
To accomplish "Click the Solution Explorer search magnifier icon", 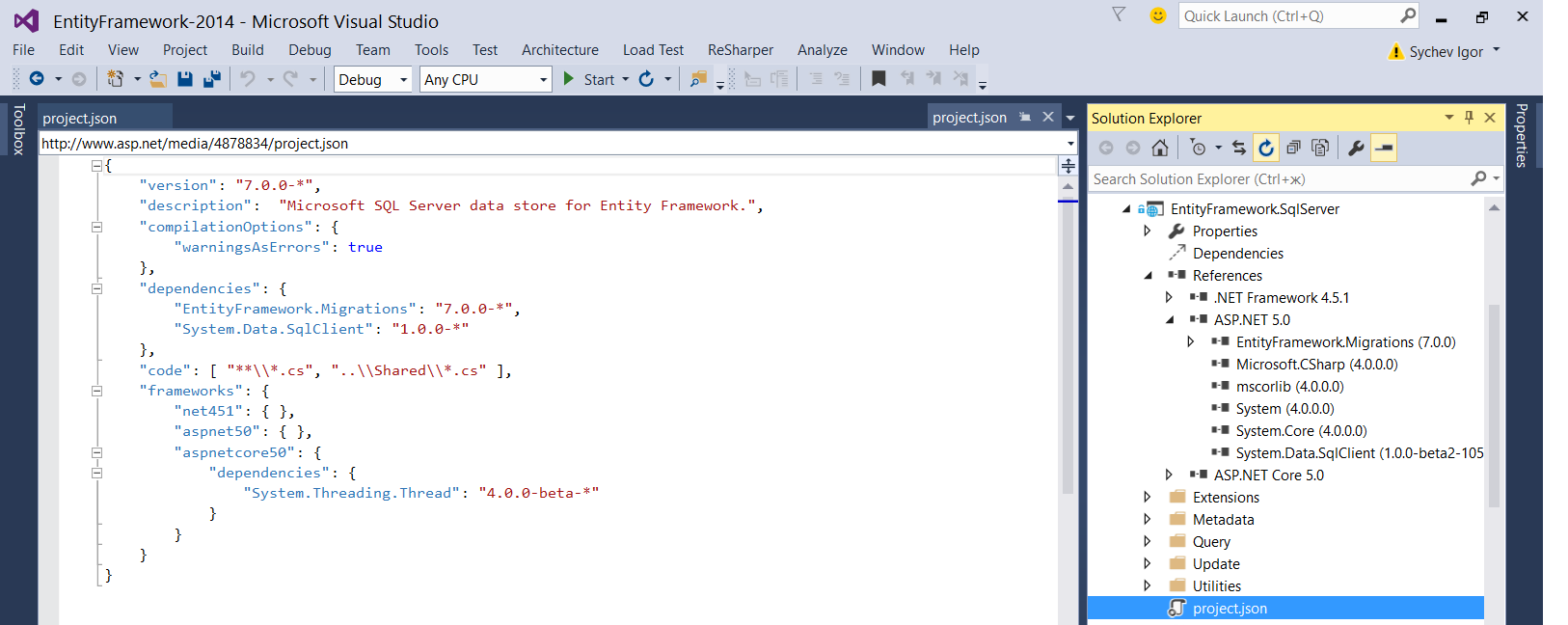I will (1478, 178).
